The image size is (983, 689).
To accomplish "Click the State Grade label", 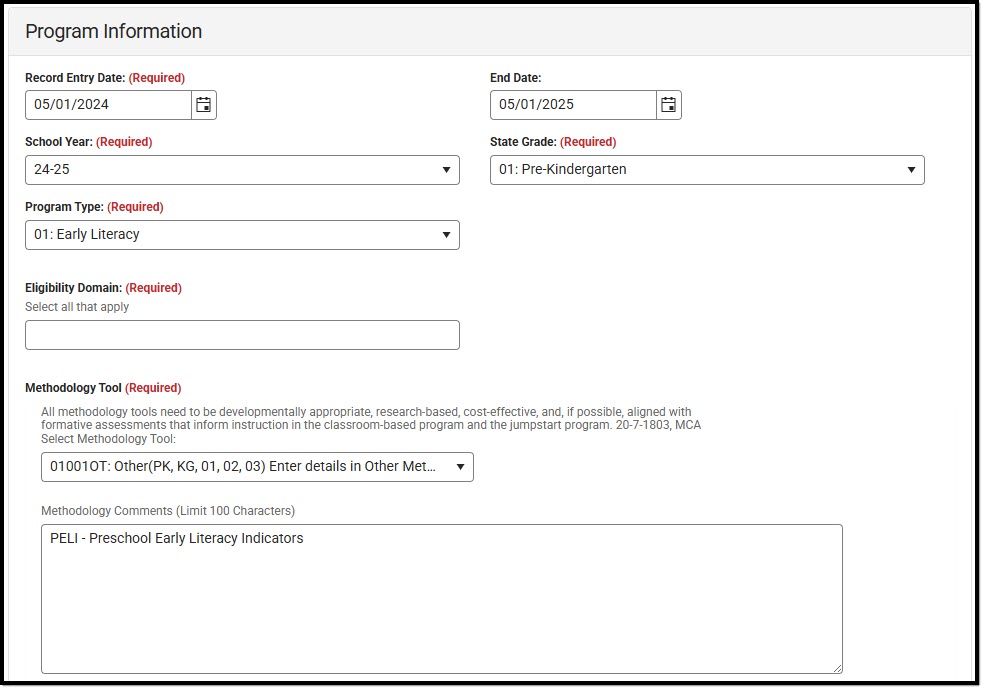I will coord(523,142).
